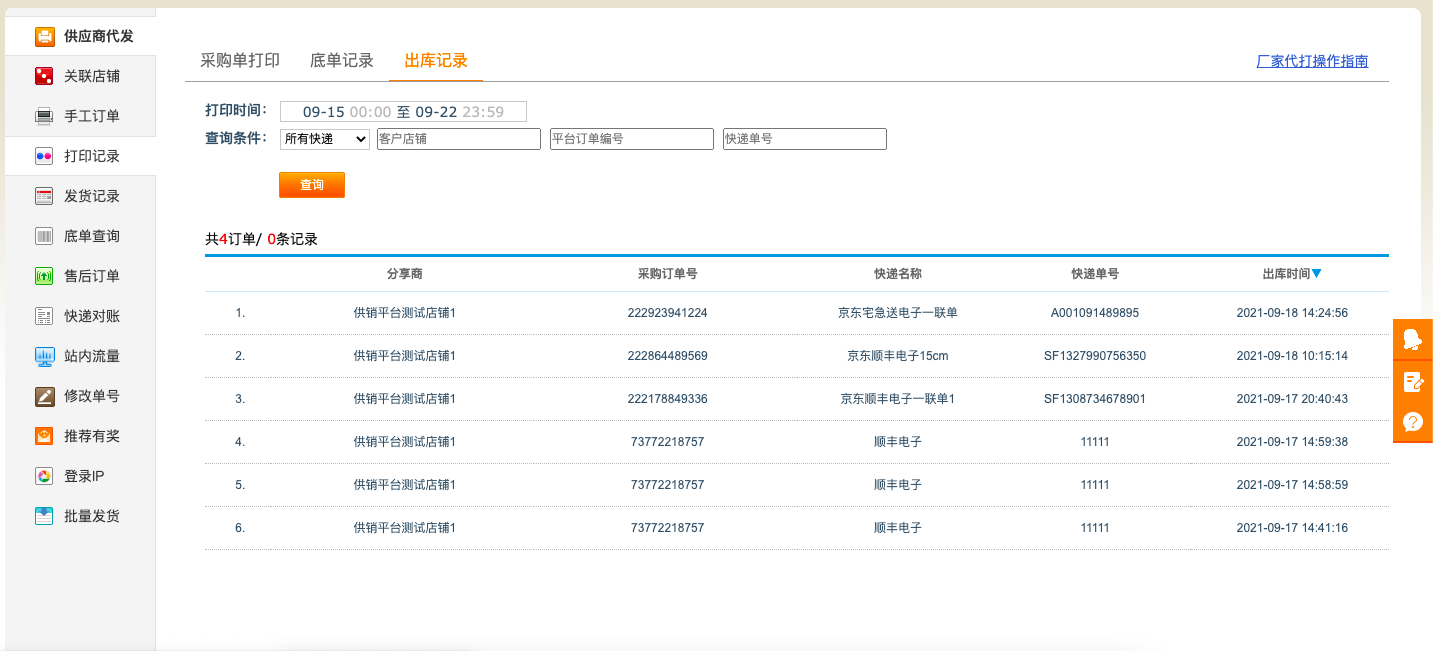Screen dimensions: 1433x651
Task: Click the 底单查询 barcode icon
Action: point(44,236)
